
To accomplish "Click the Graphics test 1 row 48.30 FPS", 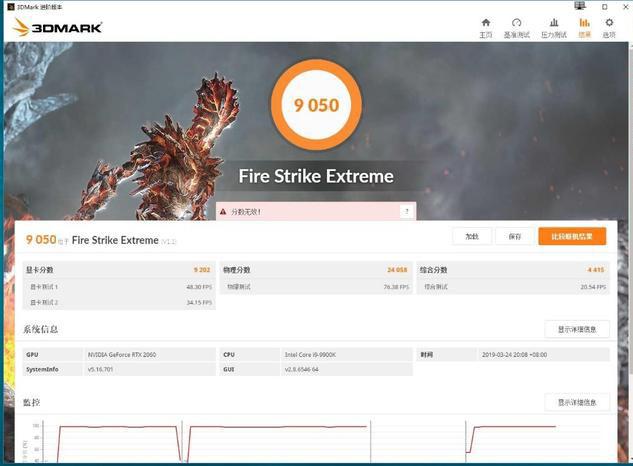I will (119, 287).
